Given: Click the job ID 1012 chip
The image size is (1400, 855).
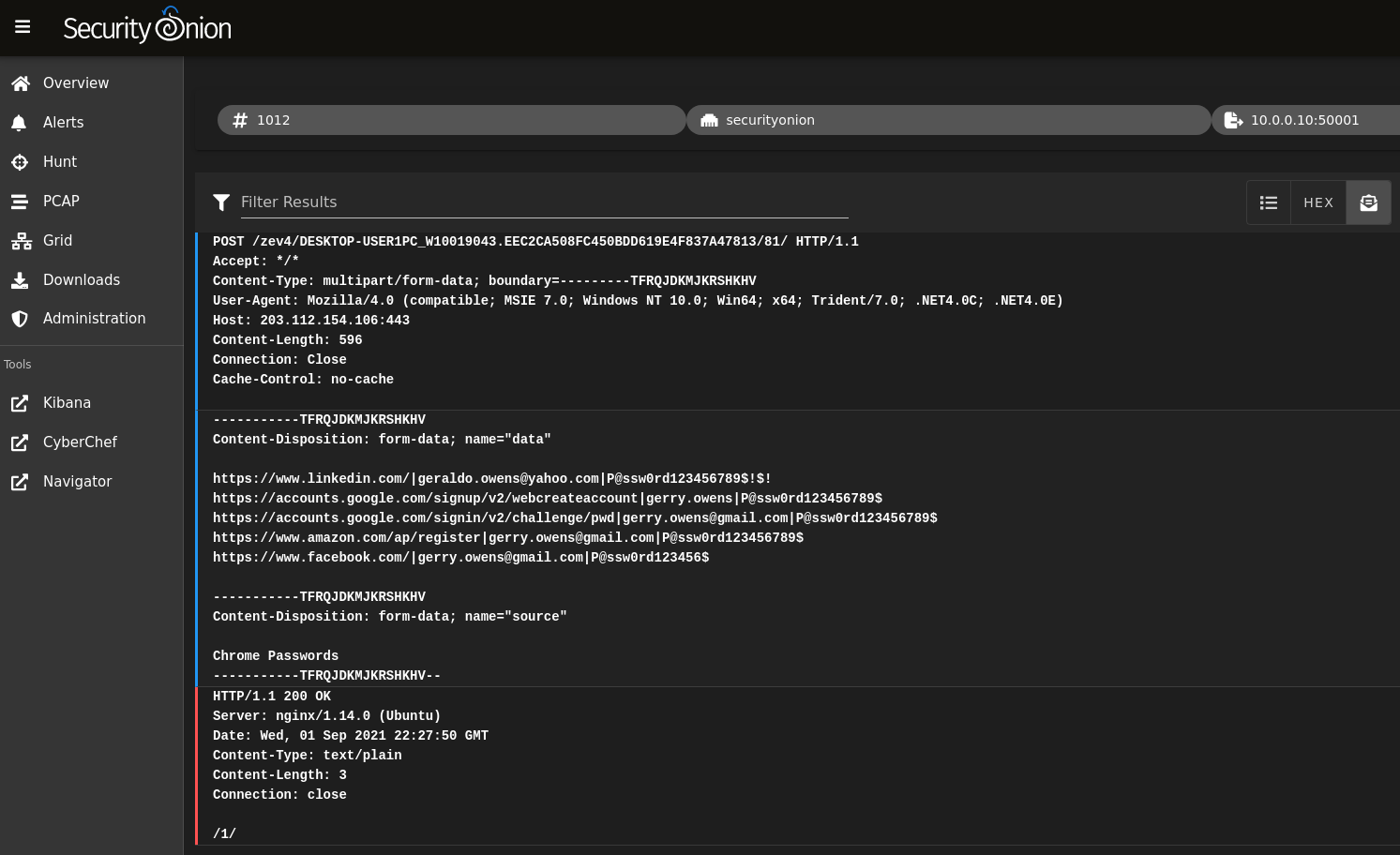Looking at the screenshot, I should click(452, 120).
